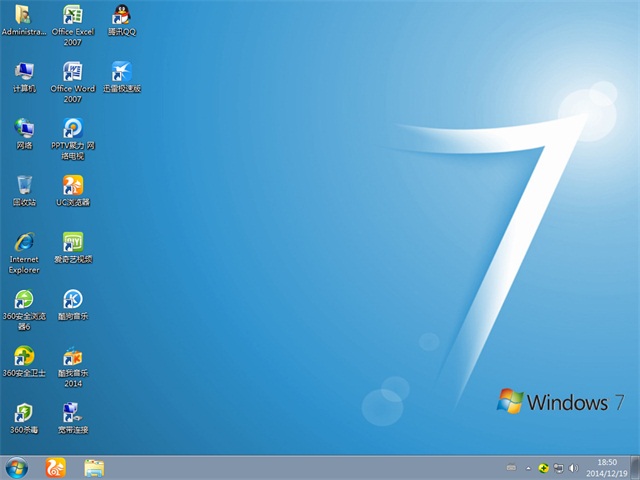Click UC Browser pinned on the taskbar

pyautogui.click(x=56, y=468)
